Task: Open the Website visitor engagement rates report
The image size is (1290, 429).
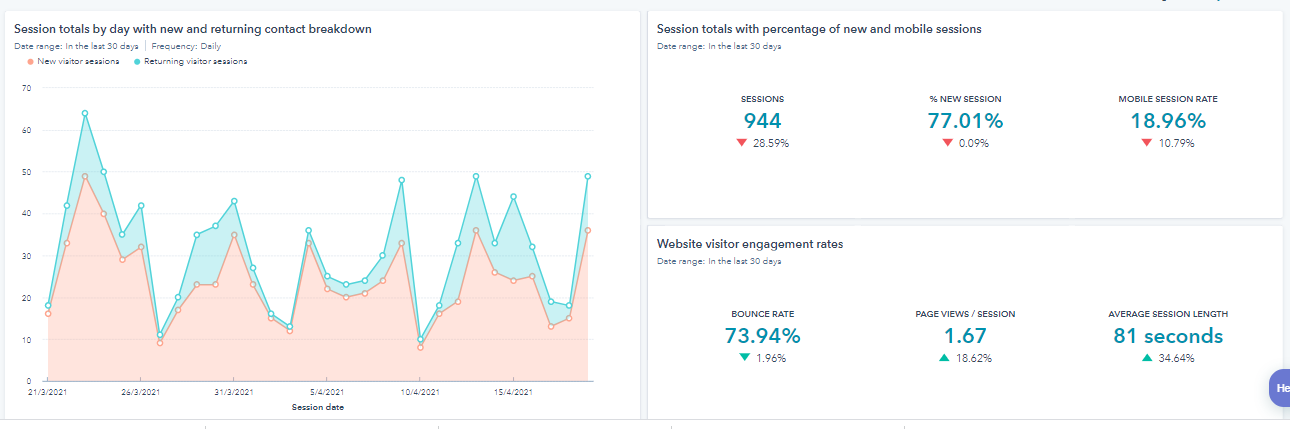Action: [x=749, y=244]
